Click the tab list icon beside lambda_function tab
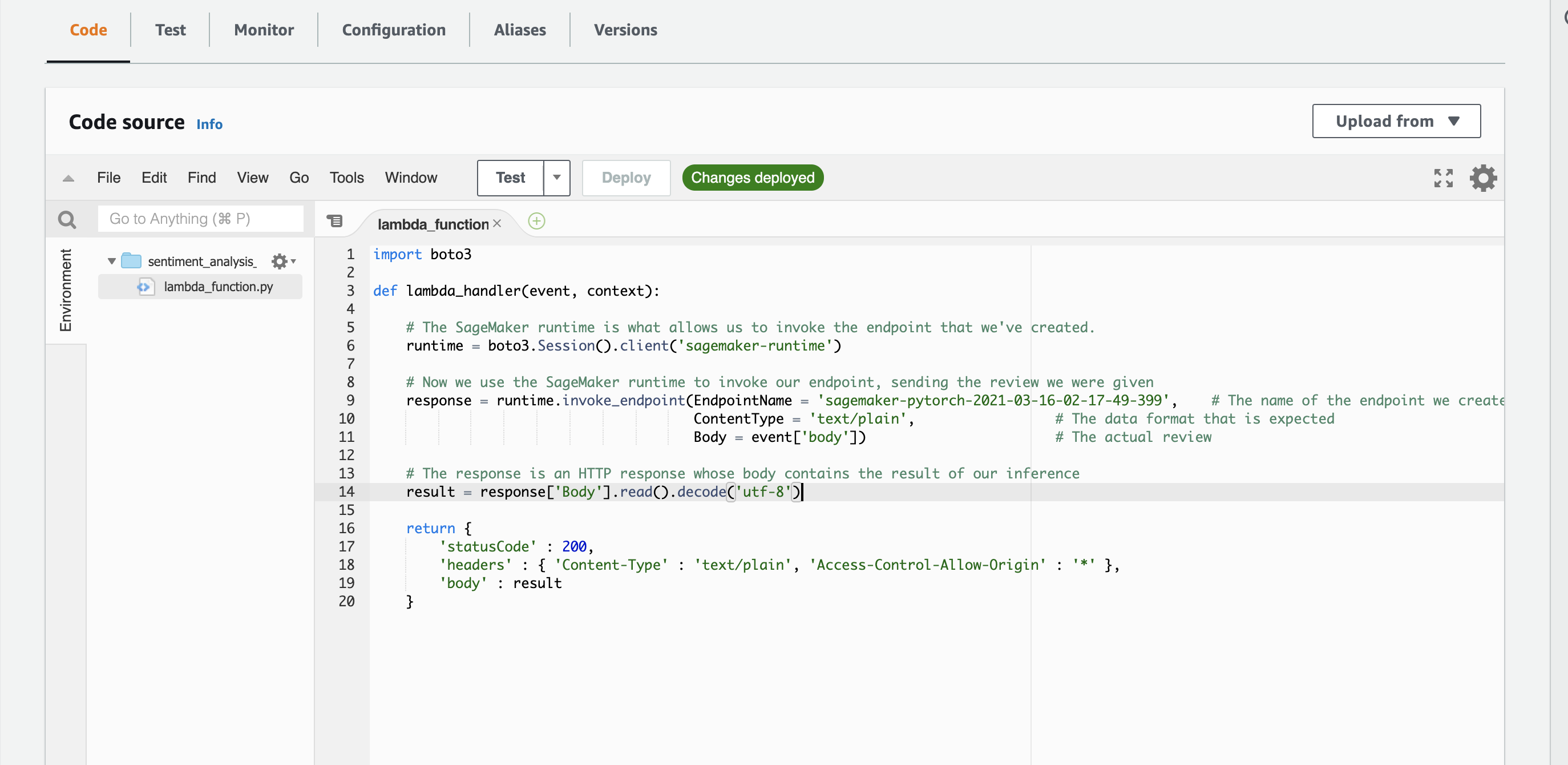 [x=335, y=221]
